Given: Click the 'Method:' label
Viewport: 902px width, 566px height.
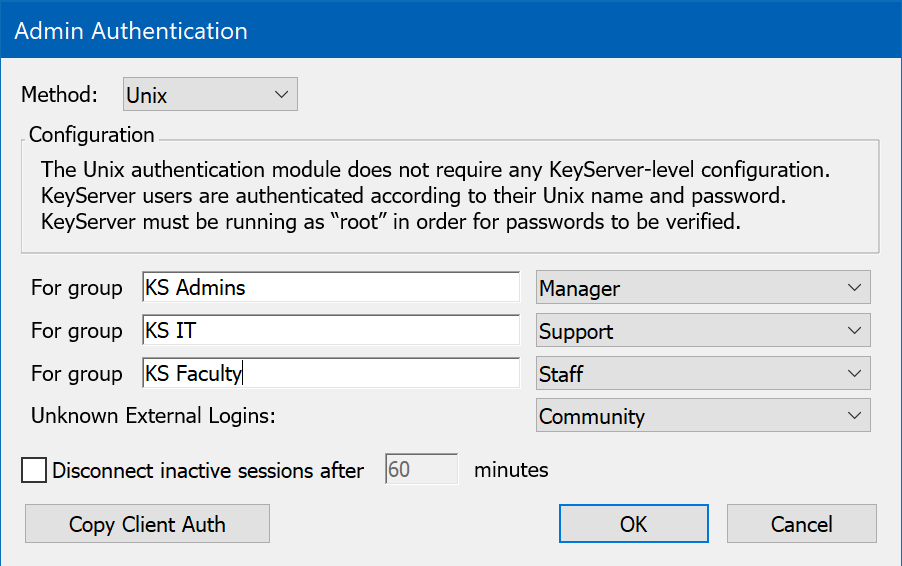Looking at the screenshot, I should pos(60,96).
